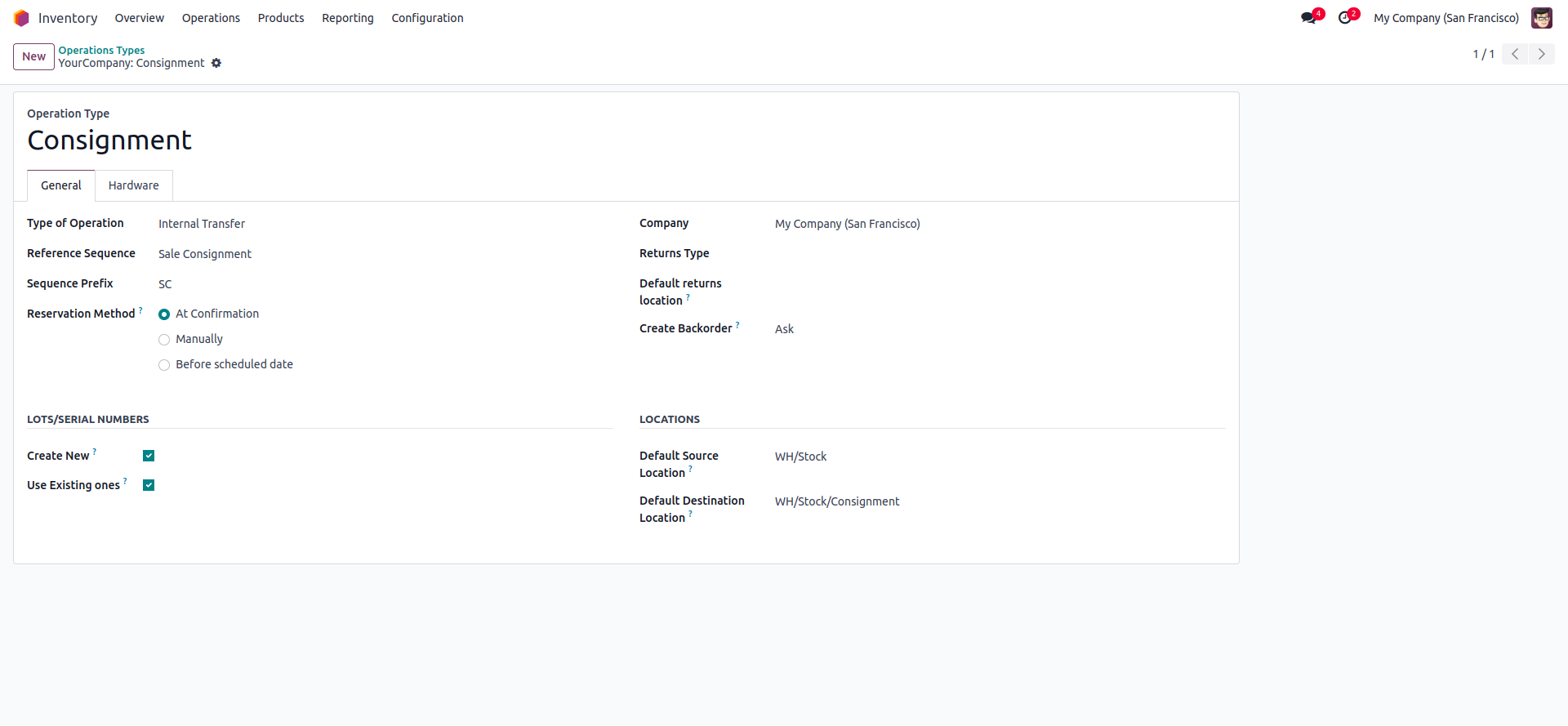The height and width of the screenshot is (726, 1568).
Task: Uncheck the Create New lots checkbox
Action: coord(149,456)
